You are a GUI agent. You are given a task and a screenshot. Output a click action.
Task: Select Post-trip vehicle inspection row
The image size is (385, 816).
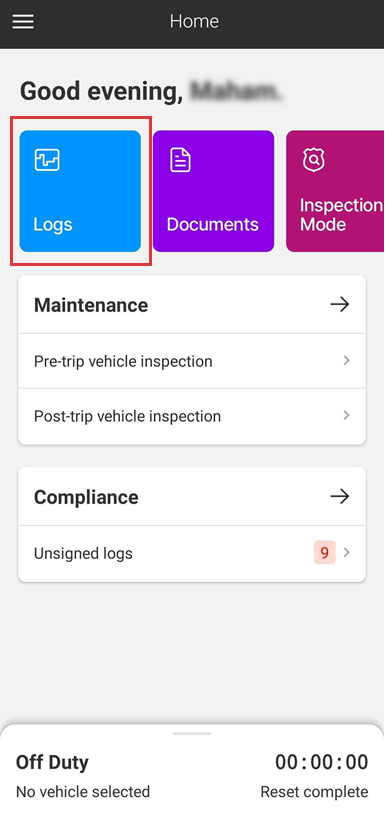(x=192, y=416)
